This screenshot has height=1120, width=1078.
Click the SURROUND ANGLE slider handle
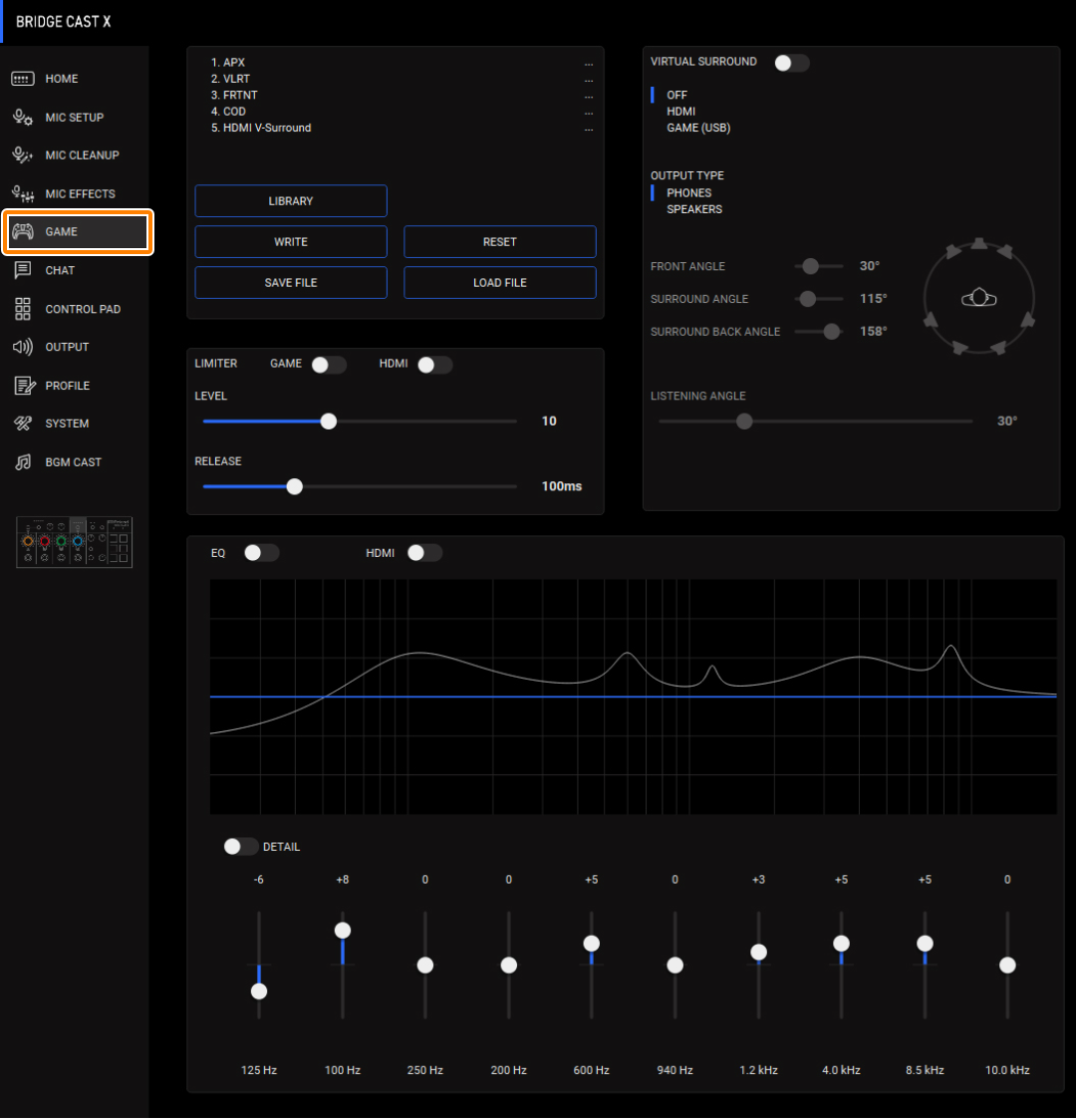pos(807,299)
